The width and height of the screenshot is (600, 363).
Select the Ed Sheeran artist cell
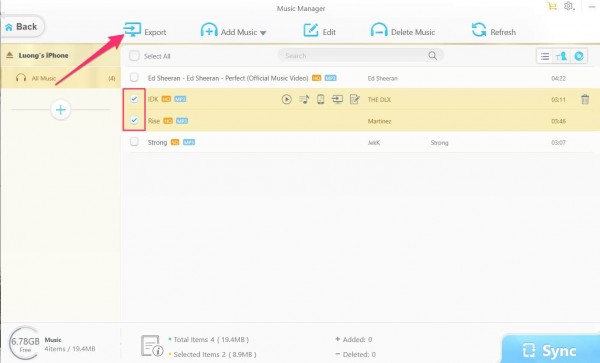pyautogui.click(x=382, y=78)
